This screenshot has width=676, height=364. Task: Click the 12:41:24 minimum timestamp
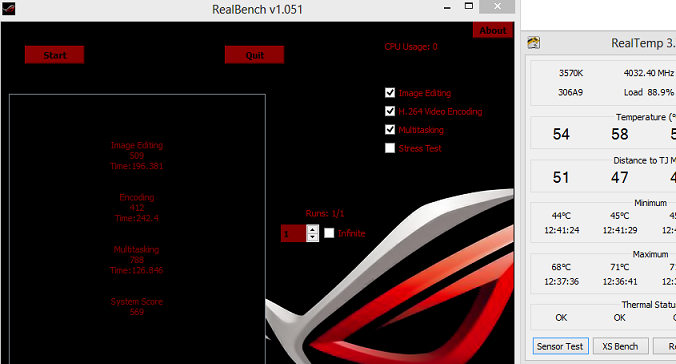(562, 230)
